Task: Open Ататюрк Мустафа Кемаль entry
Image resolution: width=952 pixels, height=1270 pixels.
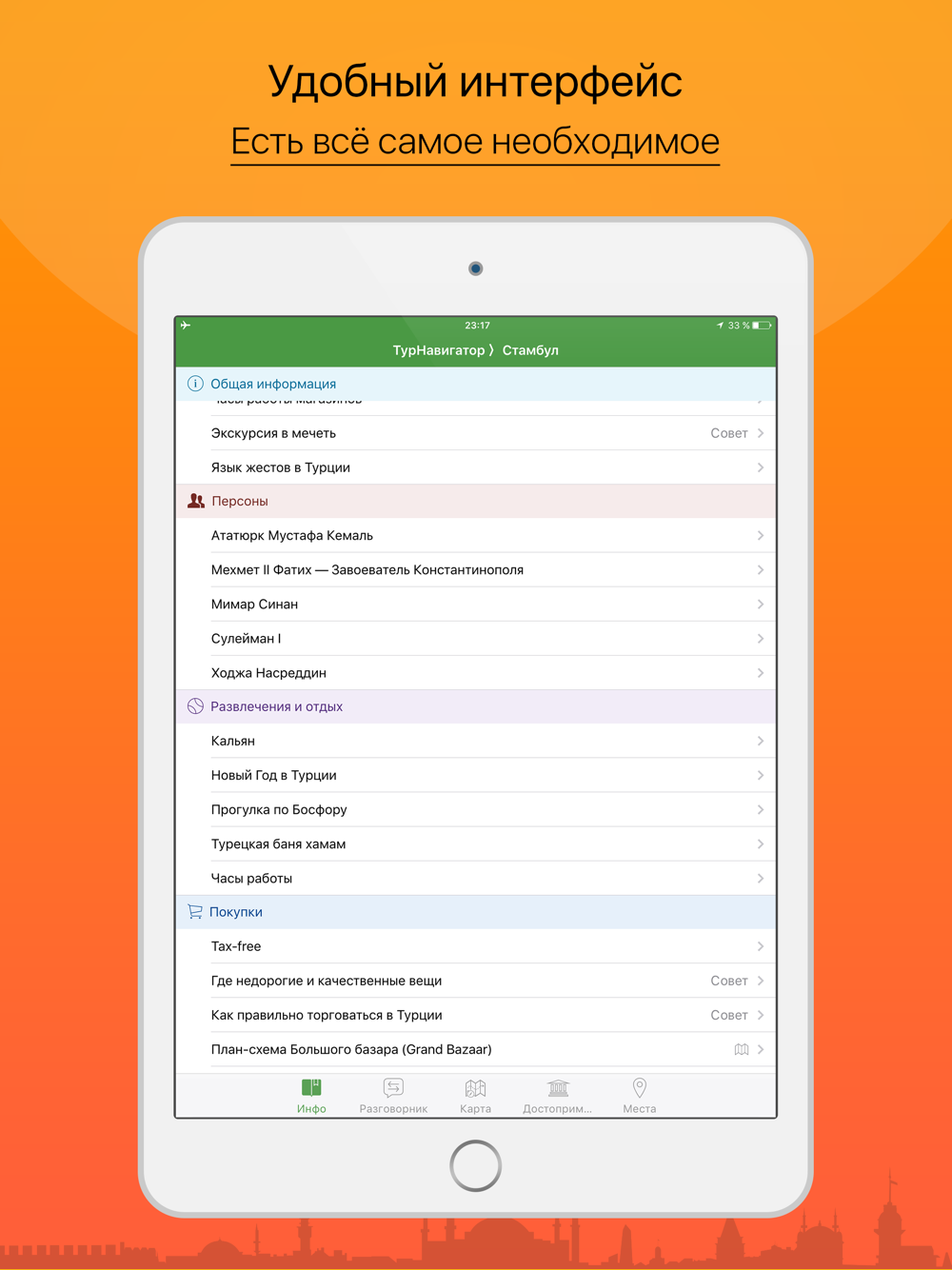Action: 476,535
